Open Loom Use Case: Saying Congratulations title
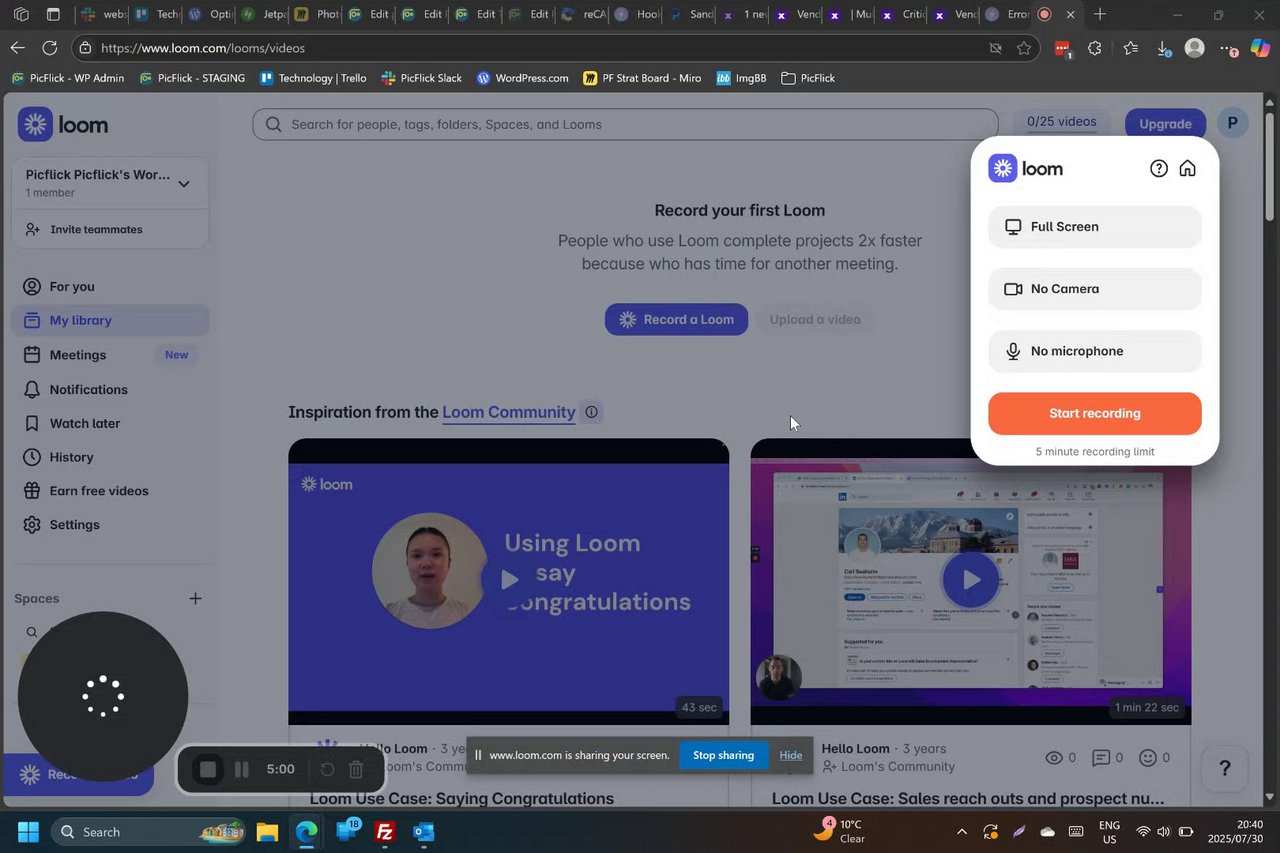Image resolution: width=1280 pixels, height=853 pixels. [x=462, y=799]
